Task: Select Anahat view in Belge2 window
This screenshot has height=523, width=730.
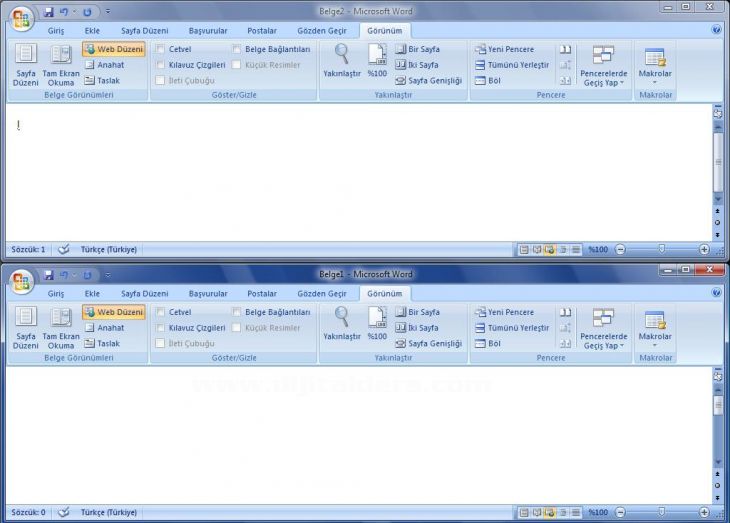Action: (x=105, y=65)
